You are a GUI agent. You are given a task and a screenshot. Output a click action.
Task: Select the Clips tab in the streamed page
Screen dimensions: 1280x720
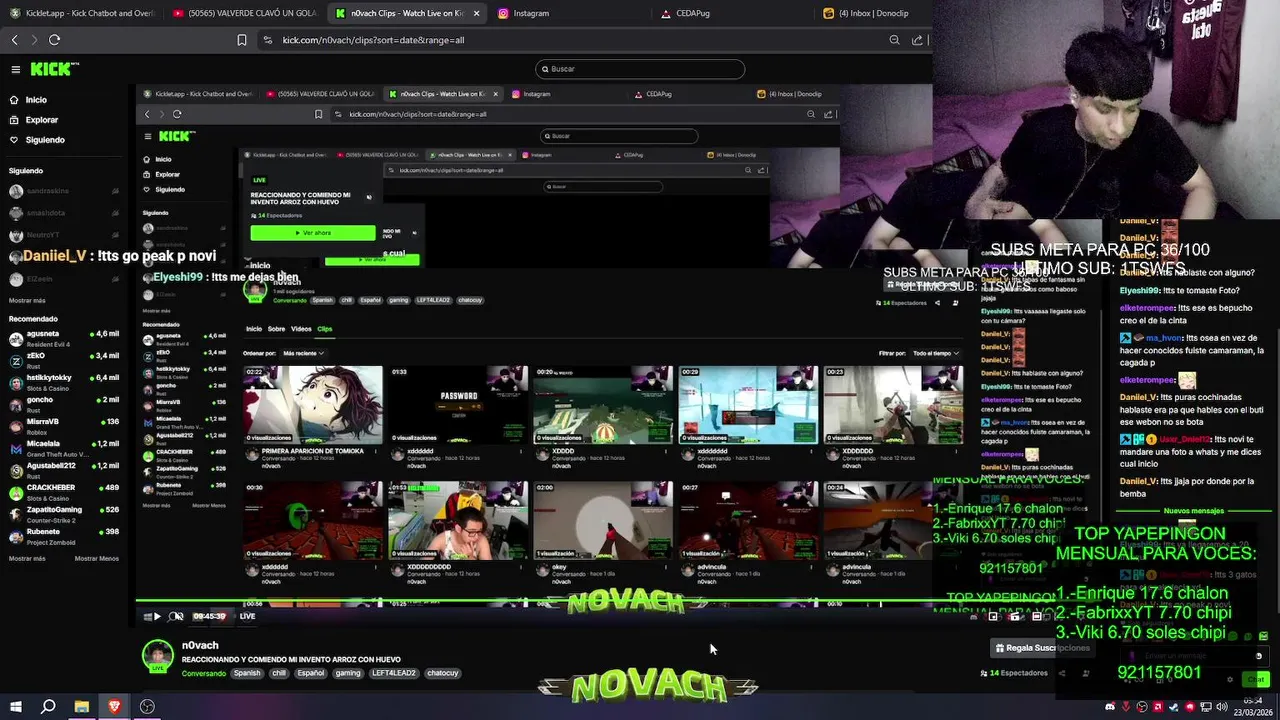324,329
